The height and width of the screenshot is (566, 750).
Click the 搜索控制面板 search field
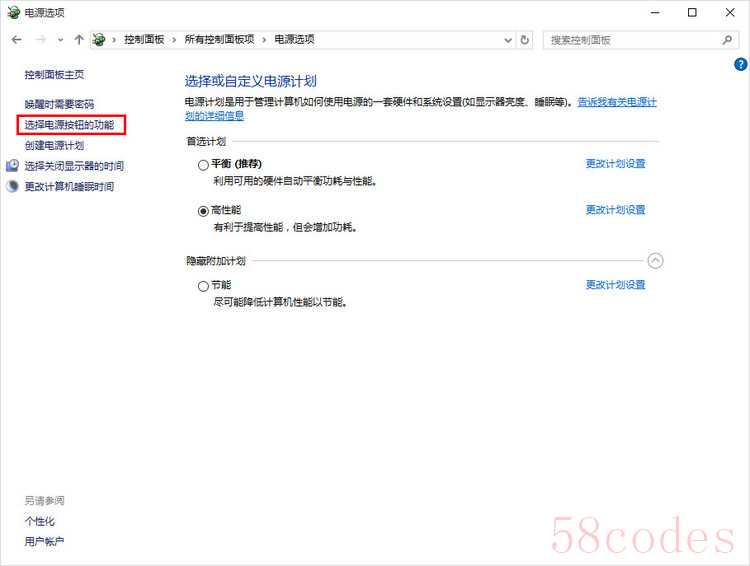pos(630,40)
